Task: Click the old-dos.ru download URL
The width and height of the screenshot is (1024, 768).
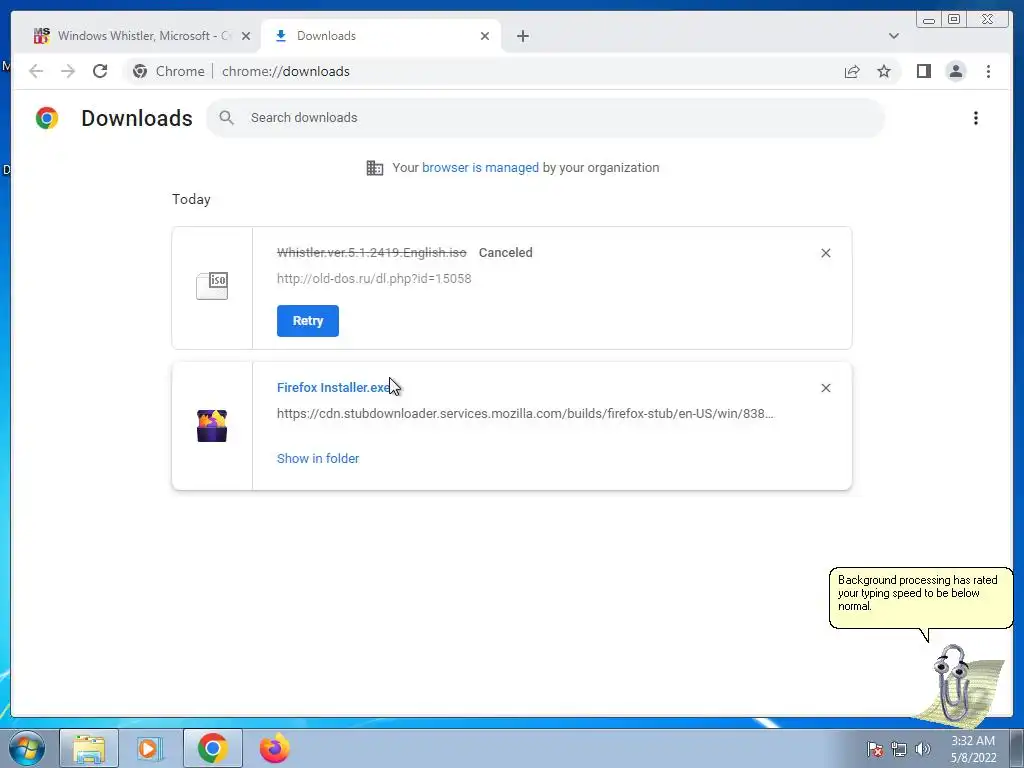Action: click(x=374, y=279)
